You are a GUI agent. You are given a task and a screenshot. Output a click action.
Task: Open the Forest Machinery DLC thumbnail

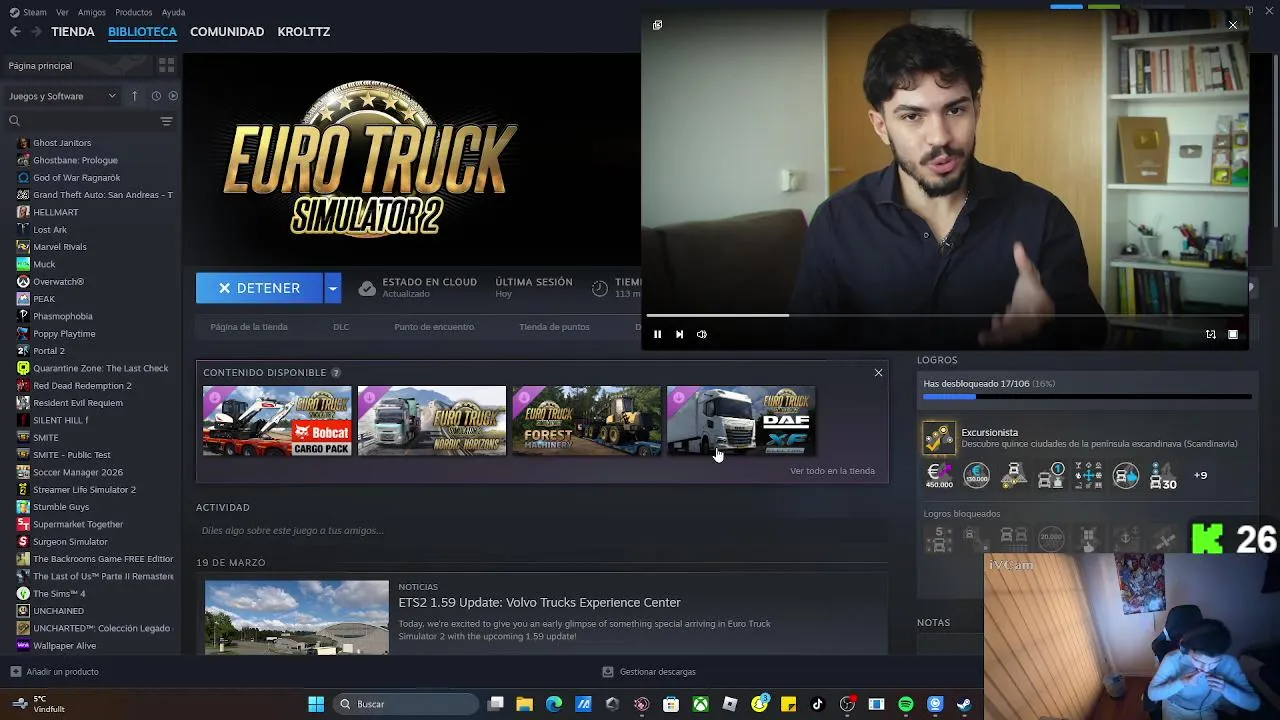586,421
